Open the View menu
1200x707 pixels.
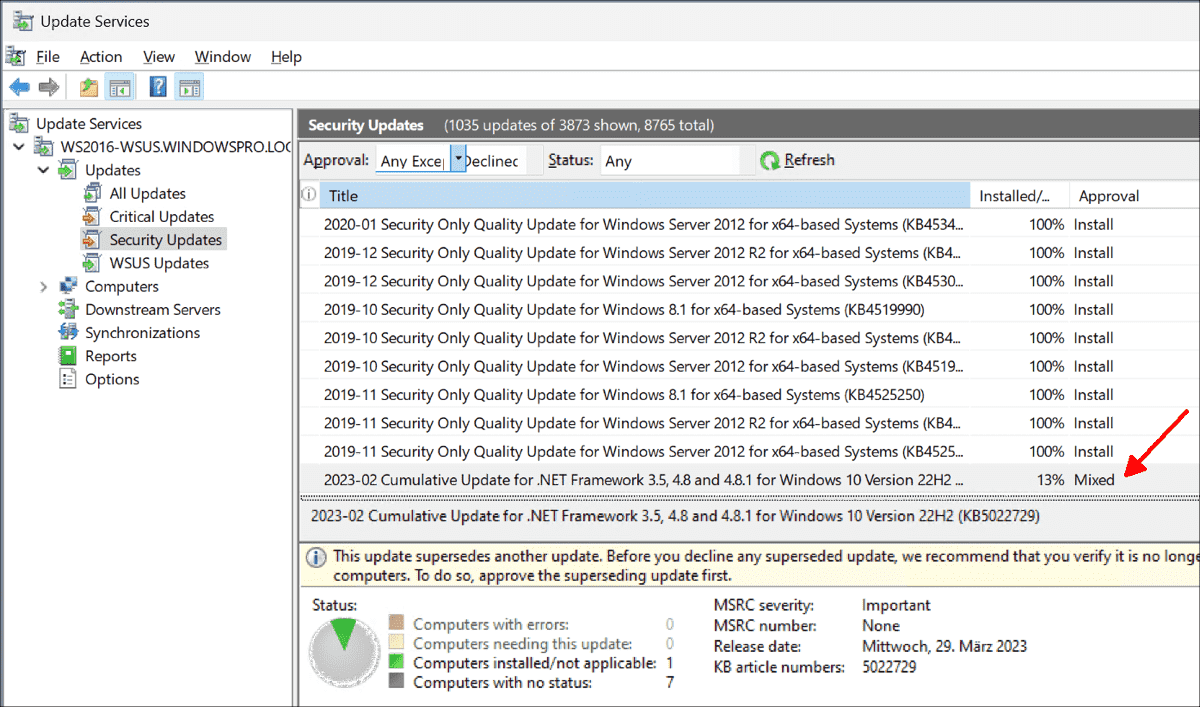(158, 57)
